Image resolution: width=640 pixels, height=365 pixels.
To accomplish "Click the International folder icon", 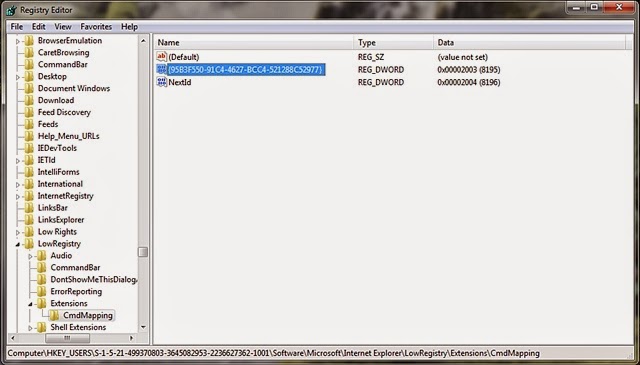I will [29, 184].
